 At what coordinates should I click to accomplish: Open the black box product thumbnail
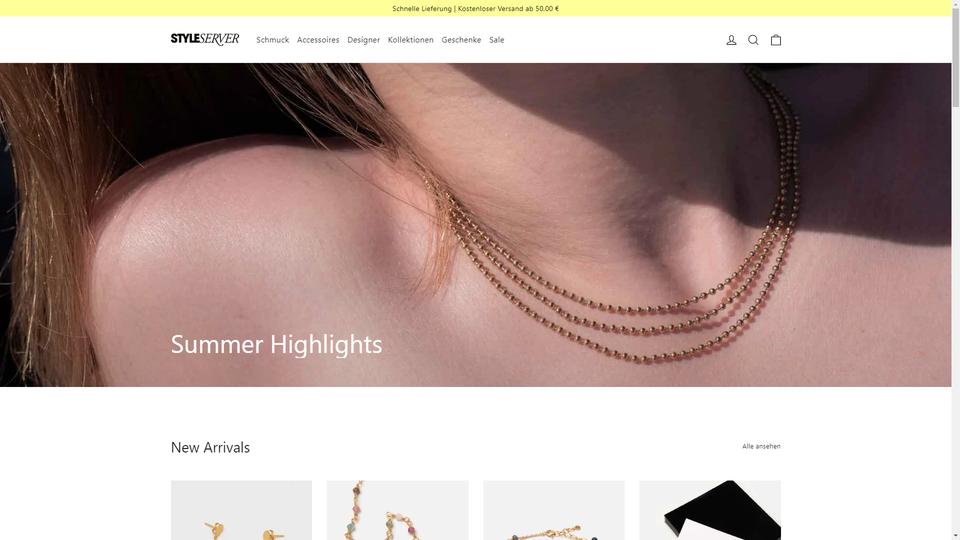710,510
